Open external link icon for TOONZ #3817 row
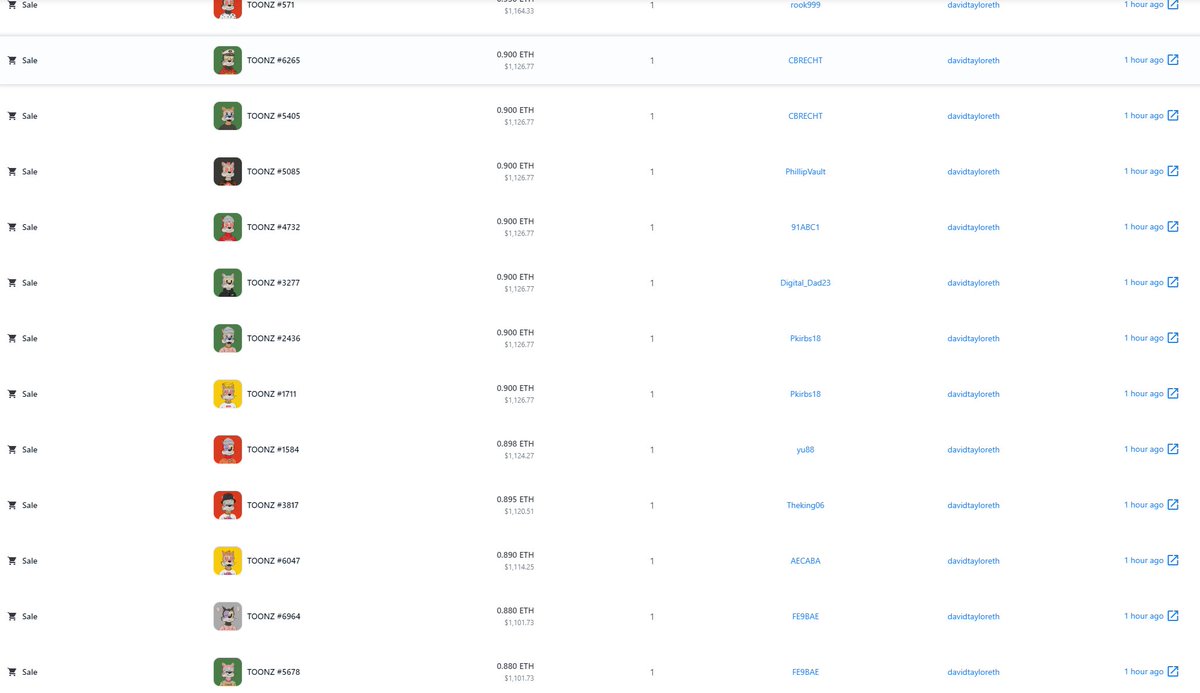The width and height of the screenshot is (1200, 693). [x=1173, y=505]
